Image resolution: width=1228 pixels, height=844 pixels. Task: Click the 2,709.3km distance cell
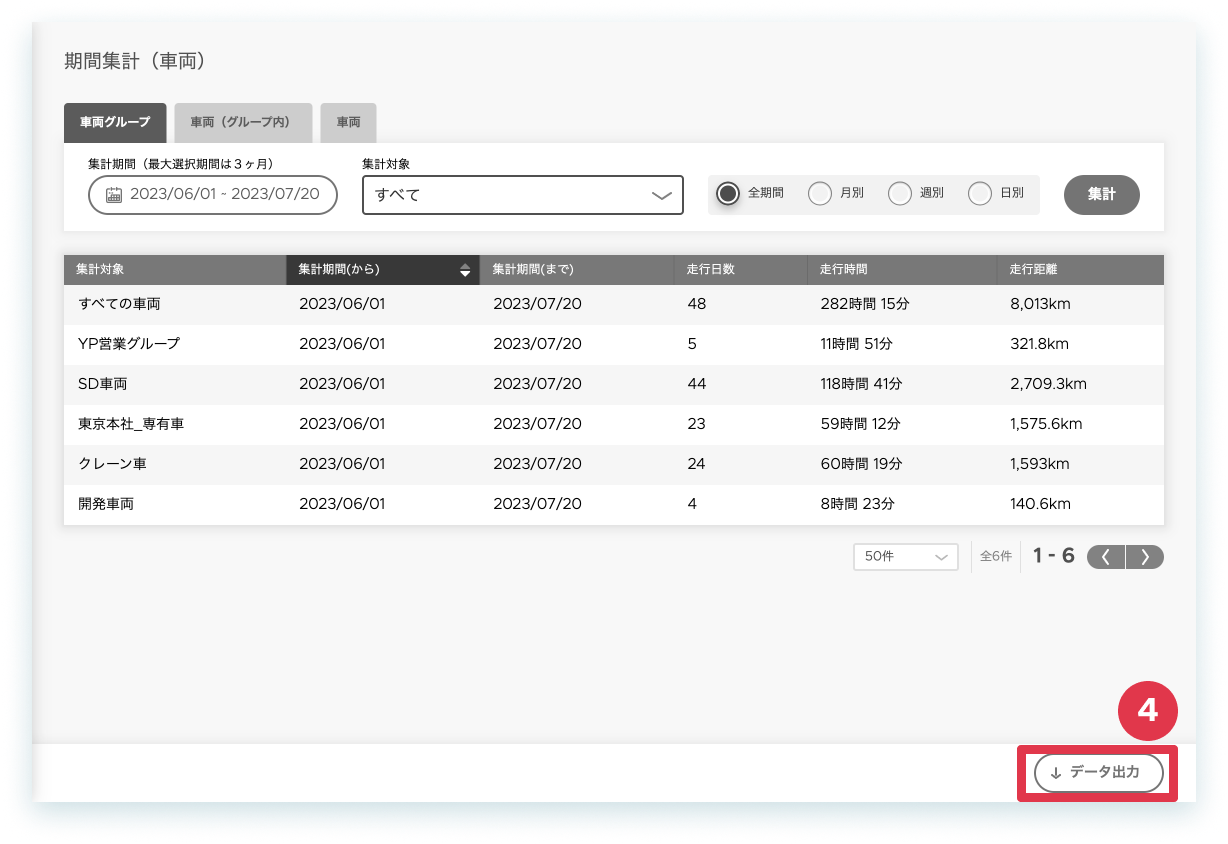point(1048,384)
